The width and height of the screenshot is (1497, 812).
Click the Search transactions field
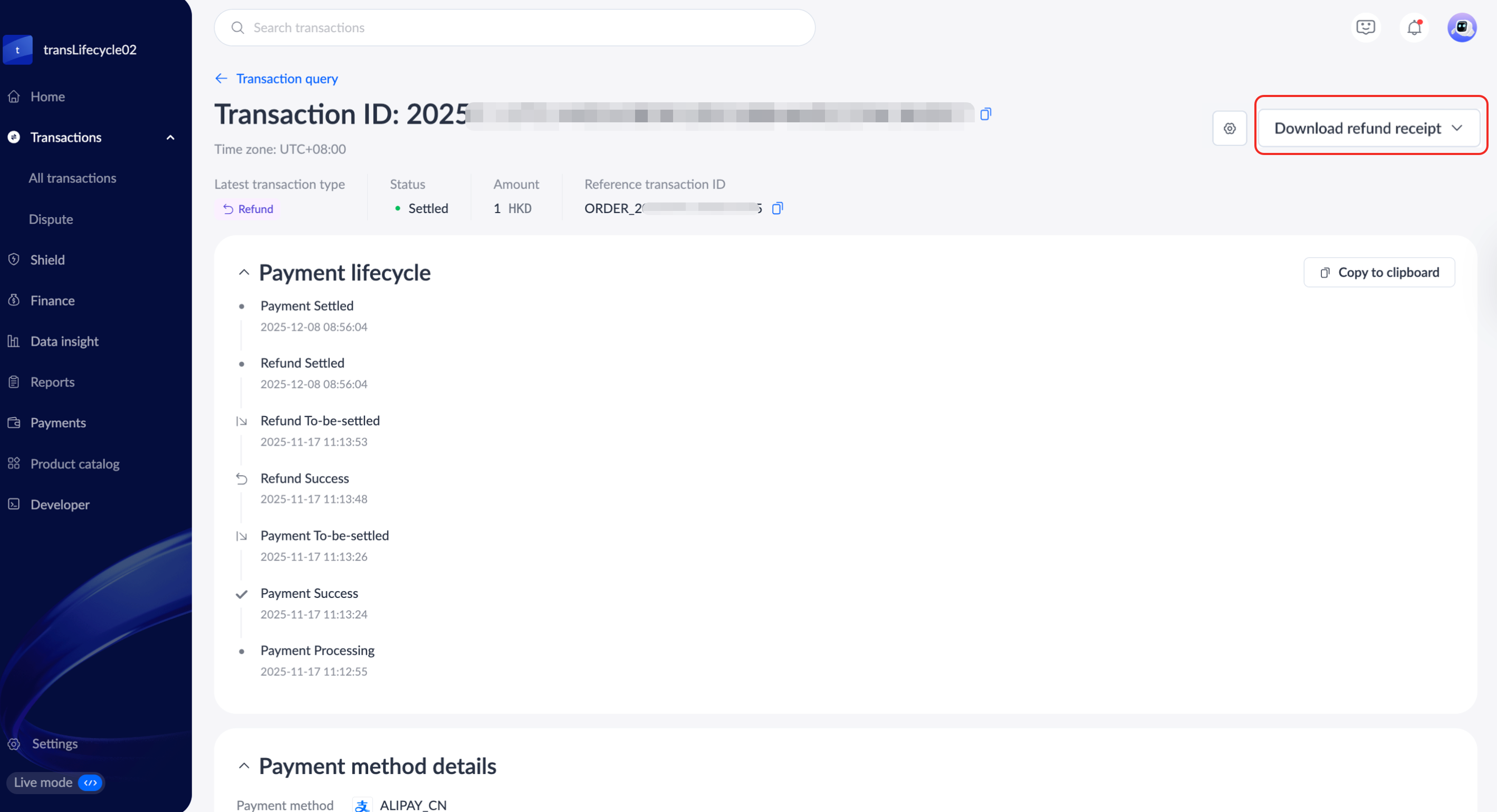point(514,27)
